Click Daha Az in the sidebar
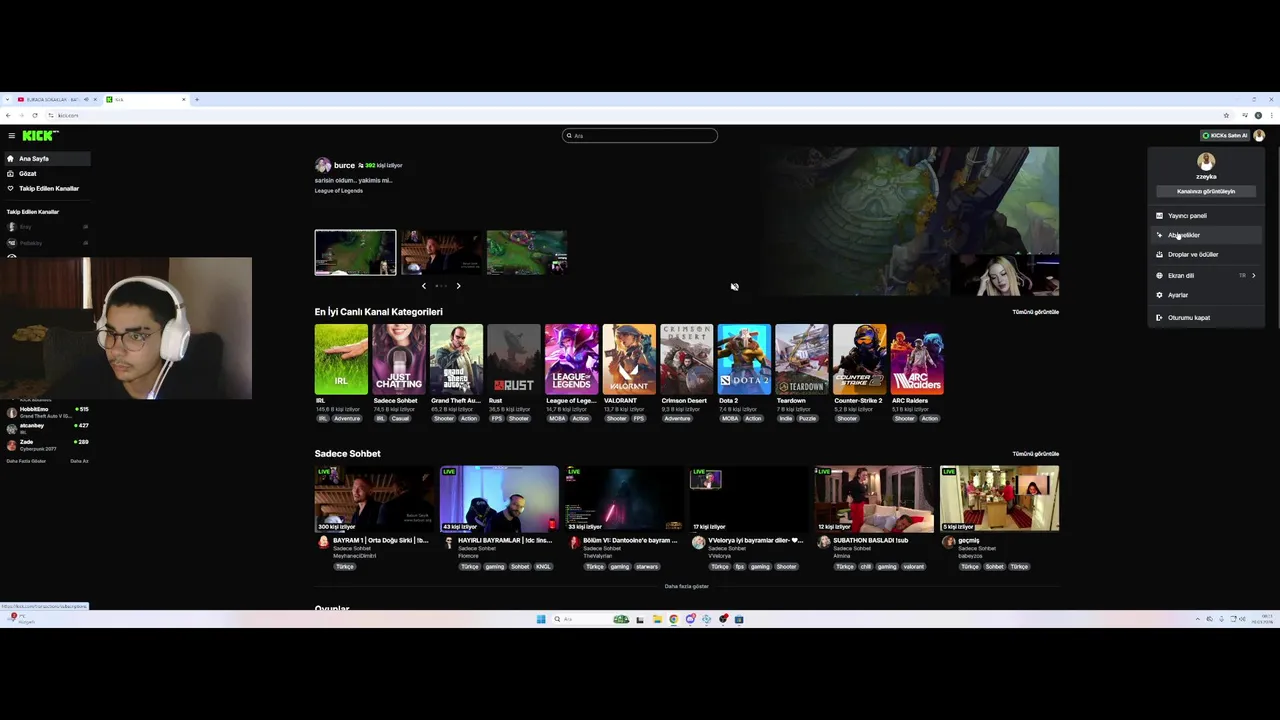 pyautogui.click(x=79, y=461)
